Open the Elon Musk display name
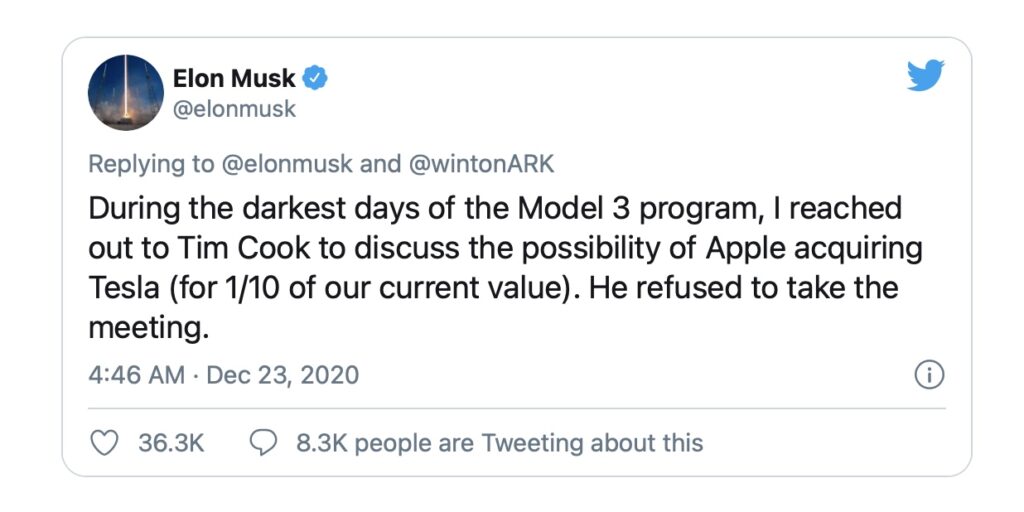The image size is (1024, 512). coord(234,79)
